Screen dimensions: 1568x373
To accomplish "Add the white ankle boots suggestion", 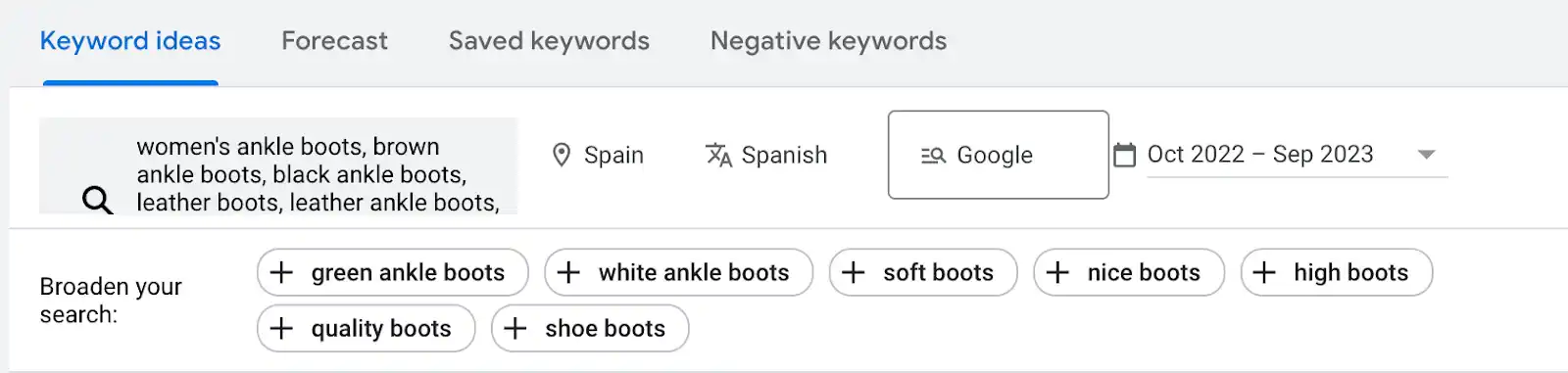I will pyautogui.click(x=679, y=272).
